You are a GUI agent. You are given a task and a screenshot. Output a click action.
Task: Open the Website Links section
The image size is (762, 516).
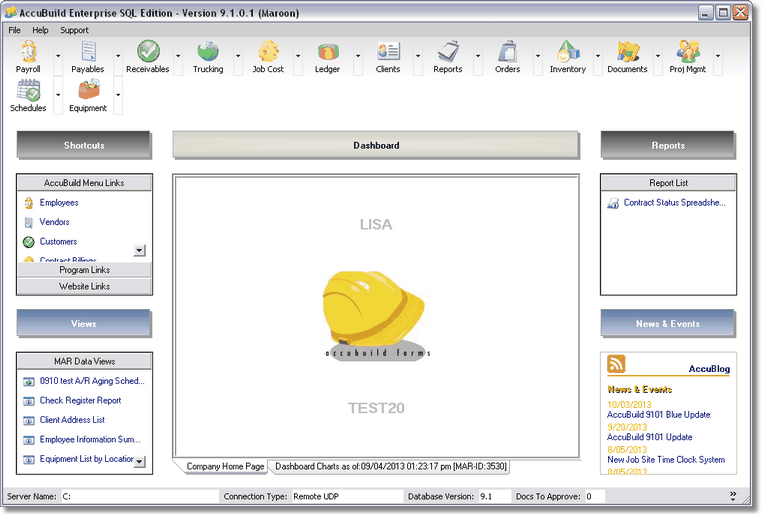(85, 287)
